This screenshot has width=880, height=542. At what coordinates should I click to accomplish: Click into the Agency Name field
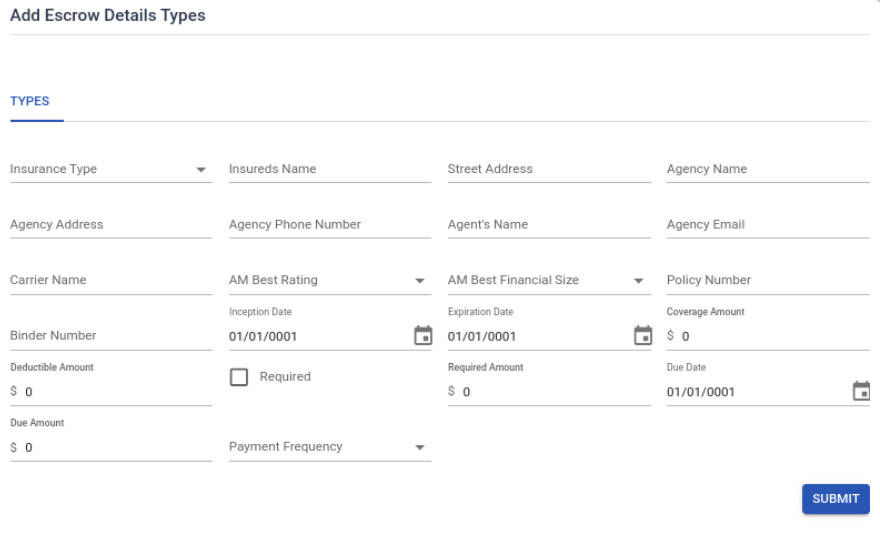point(768,169)
